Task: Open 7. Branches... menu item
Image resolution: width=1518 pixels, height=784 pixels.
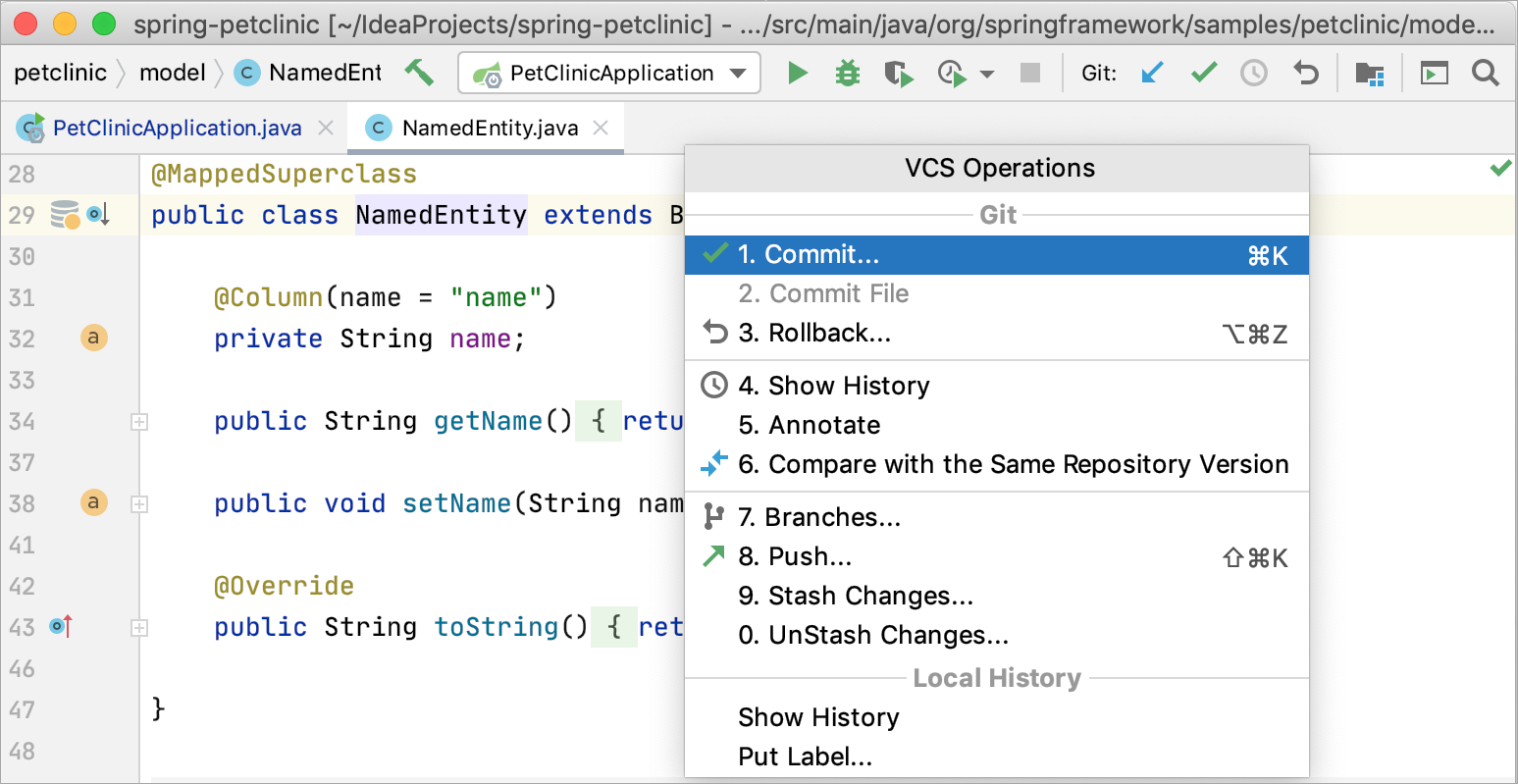Action: tap(997, 517)
